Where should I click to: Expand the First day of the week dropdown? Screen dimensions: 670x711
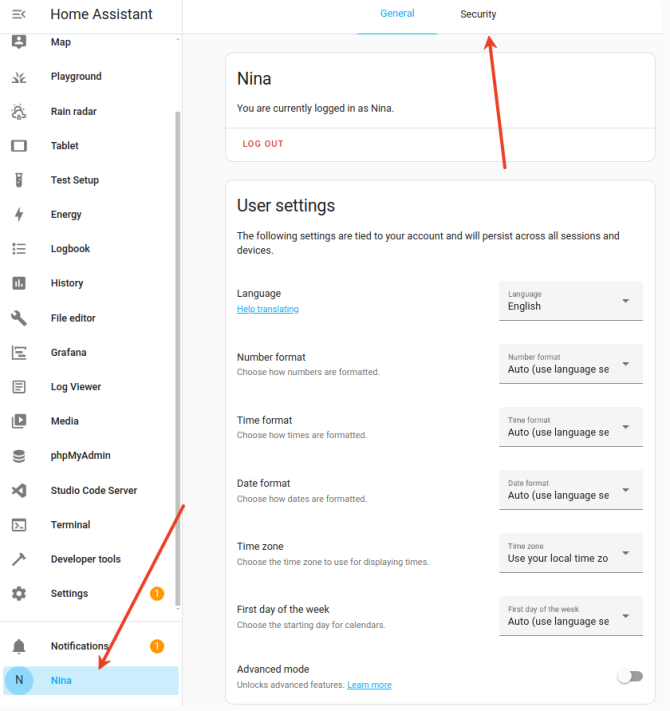pyautogui.click(x=571, y=616)
